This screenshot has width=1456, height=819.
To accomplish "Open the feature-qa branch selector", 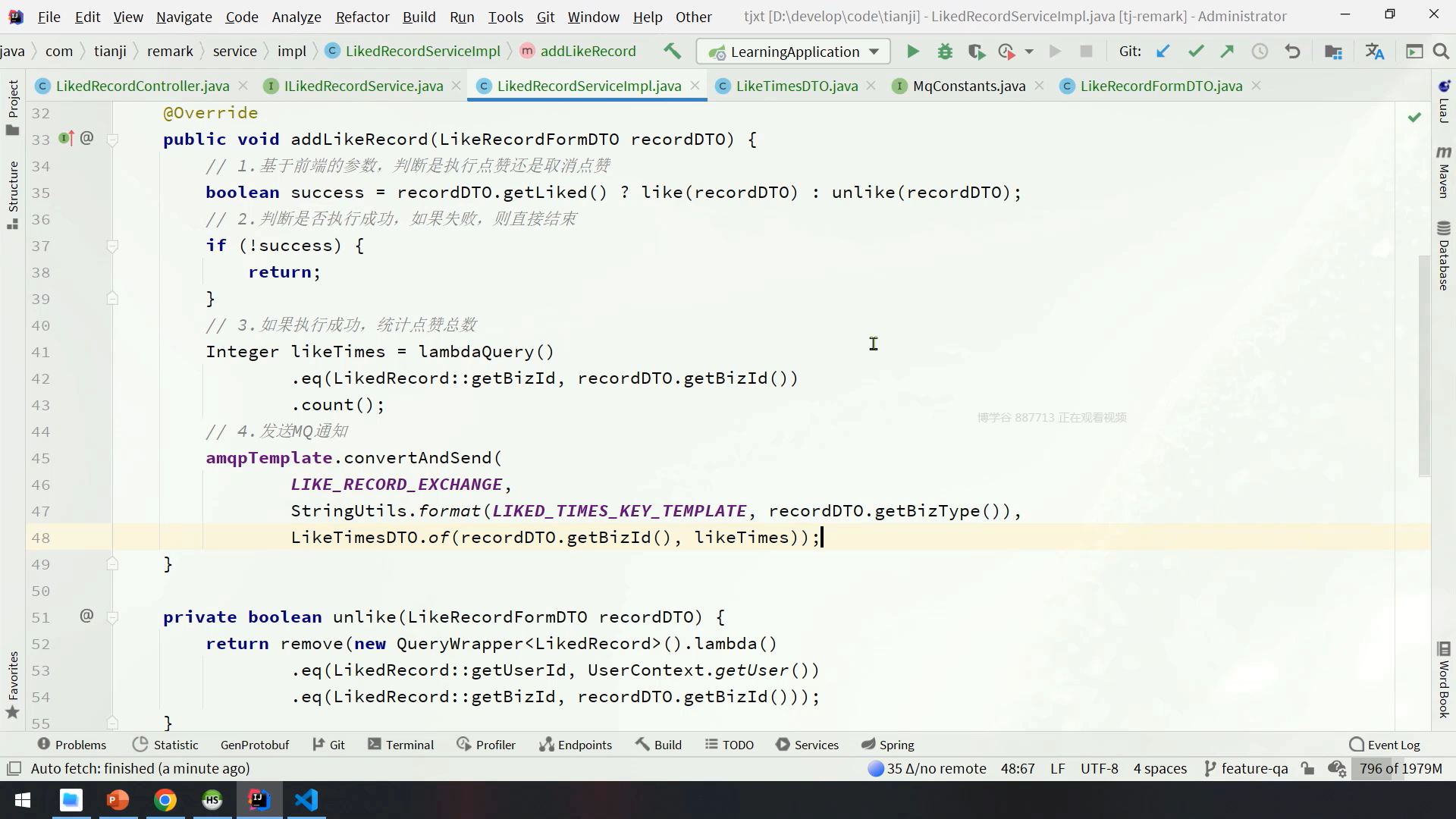I will click(x=1246, y=768).
